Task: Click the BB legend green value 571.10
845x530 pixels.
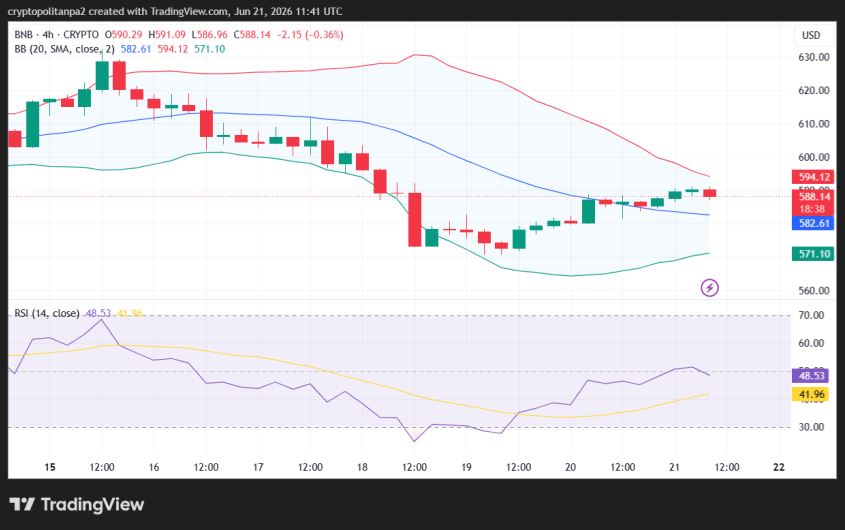Action: (x=210, y=49)
